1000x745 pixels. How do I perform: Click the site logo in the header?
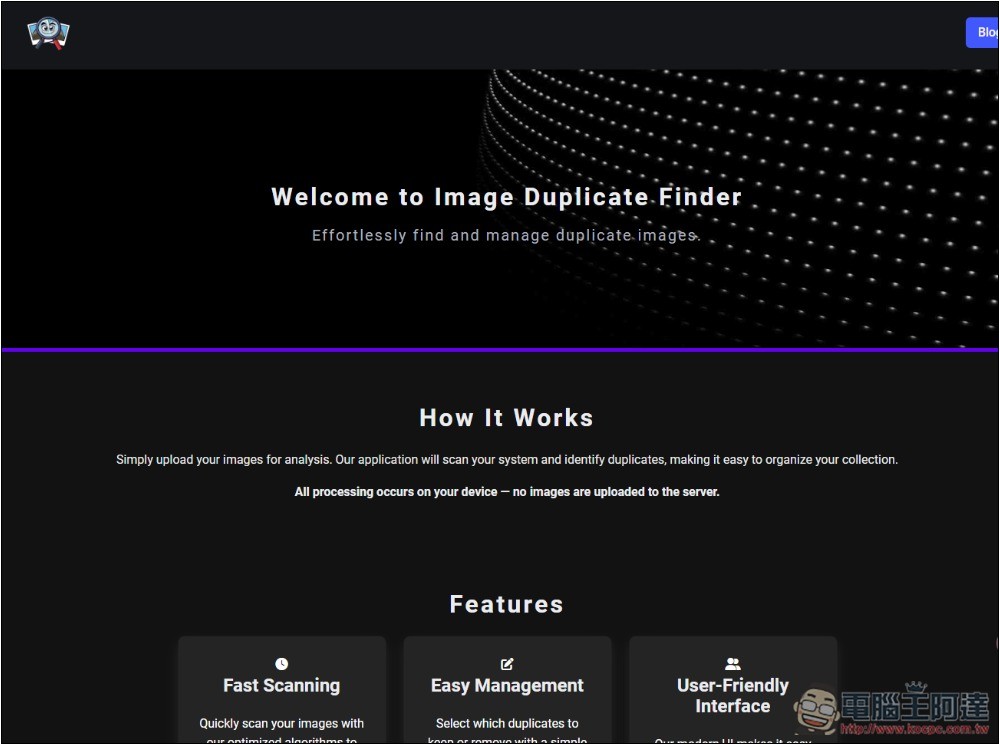tap(48, 33)
